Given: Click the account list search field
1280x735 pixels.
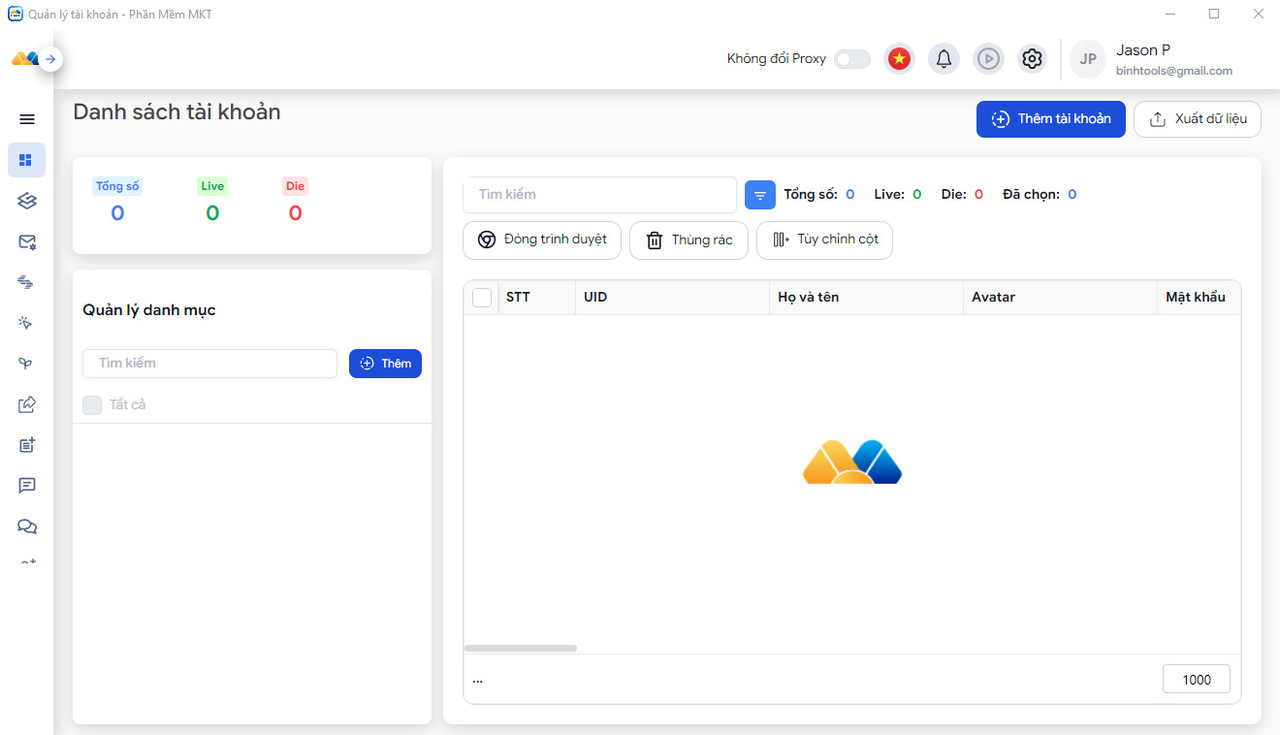Looking at the screenshot, I should 600,195.
